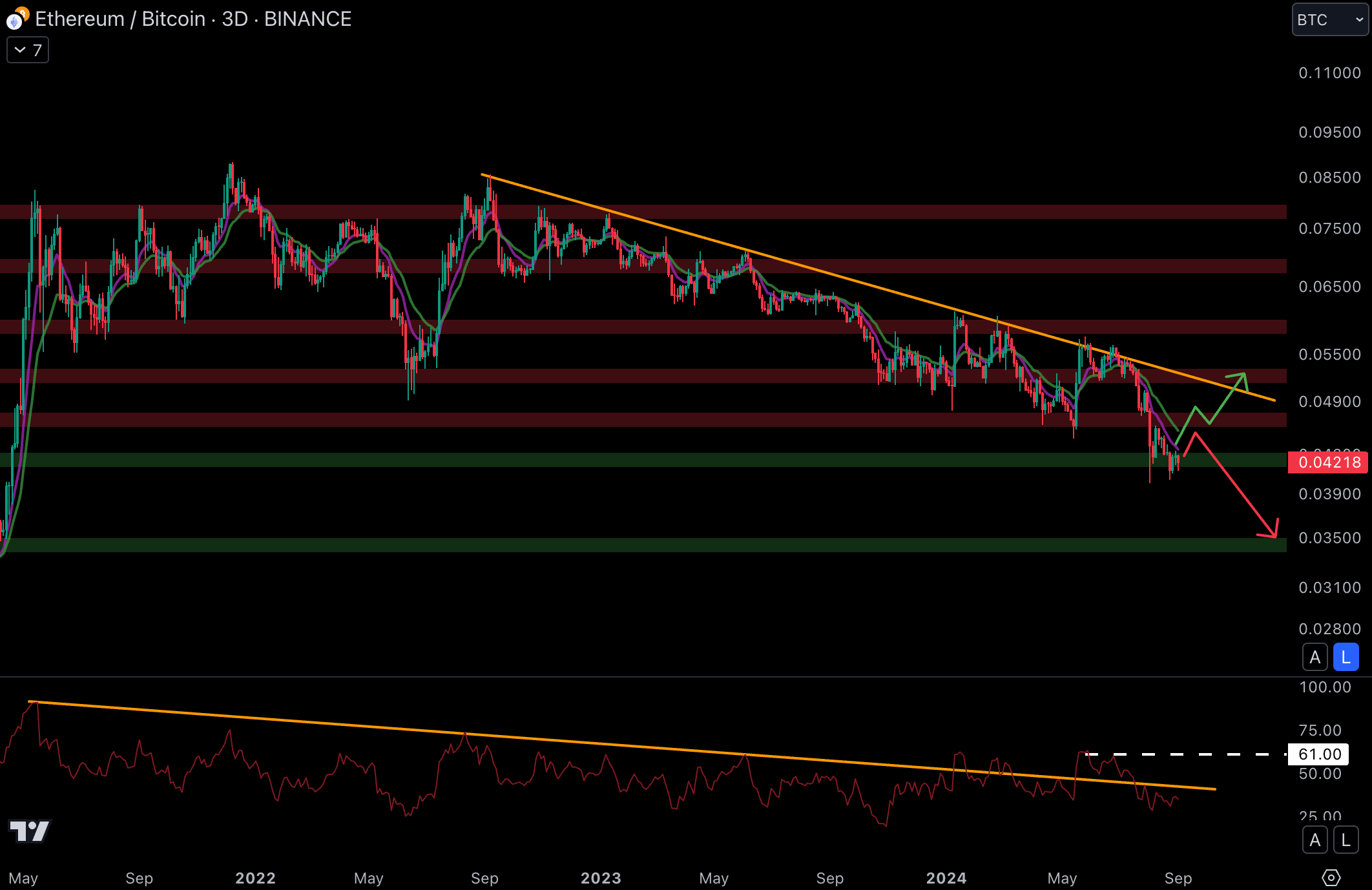Expand the indicators legend showing 7

coord(27,50)
